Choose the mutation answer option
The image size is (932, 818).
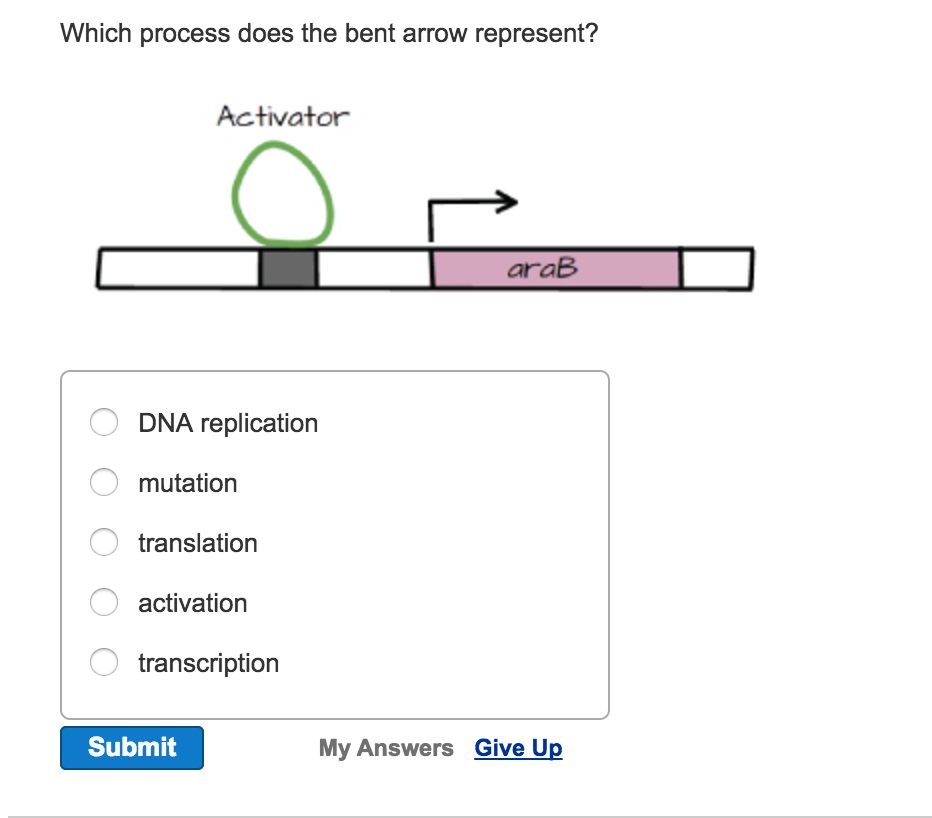(x=104, y=482)
